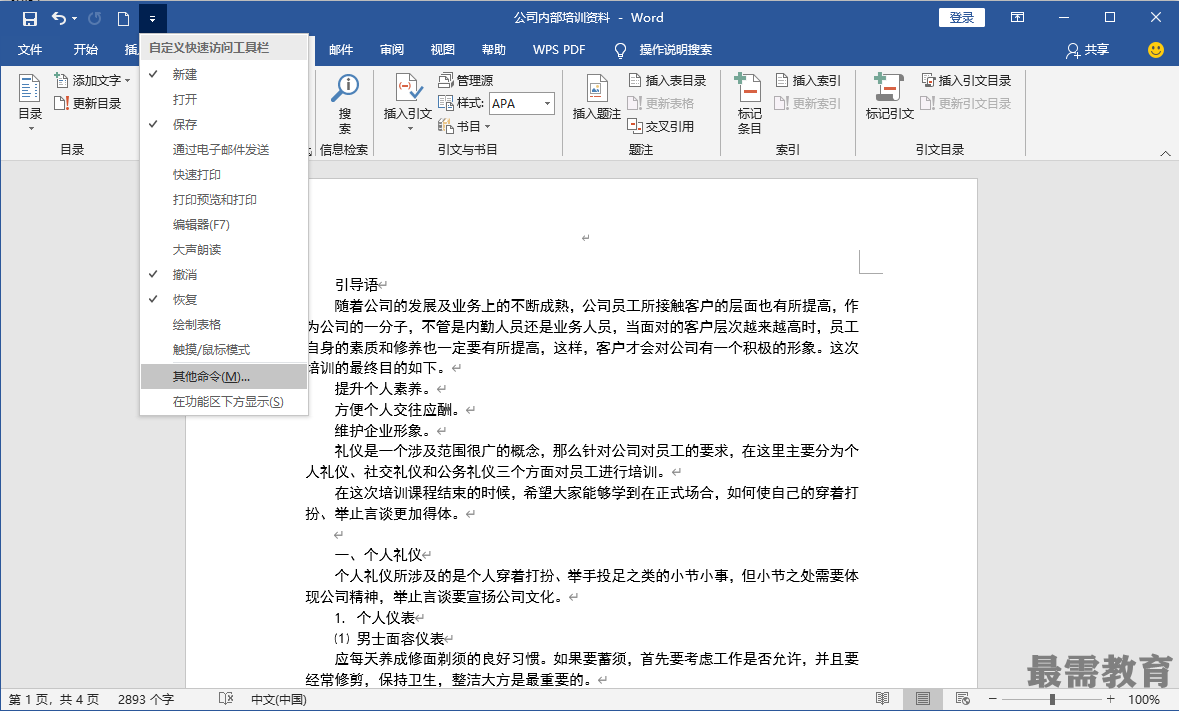Click Cross-reference (交叉引用) icon

635,126
